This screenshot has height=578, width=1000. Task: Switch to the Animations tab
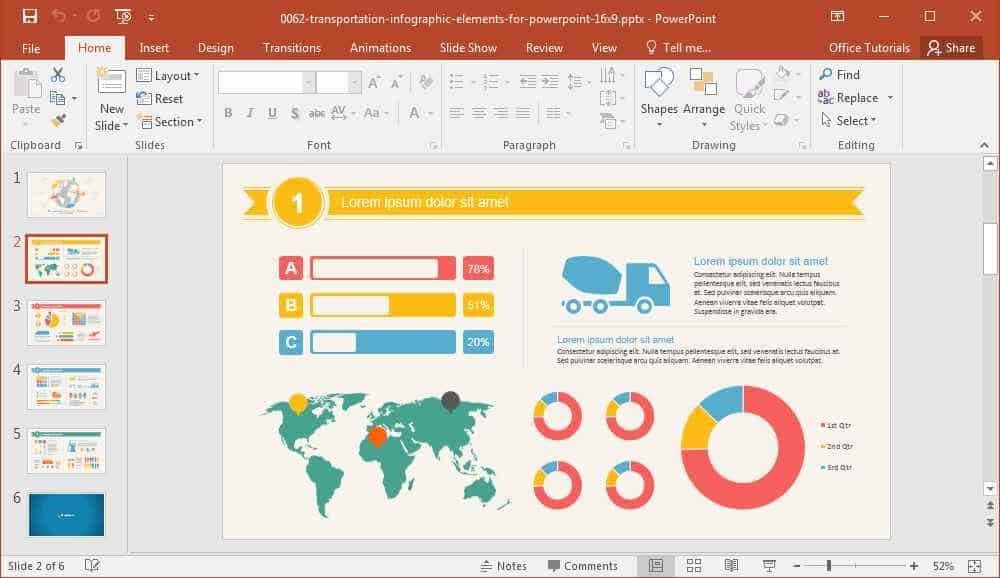tap(380, 48)
